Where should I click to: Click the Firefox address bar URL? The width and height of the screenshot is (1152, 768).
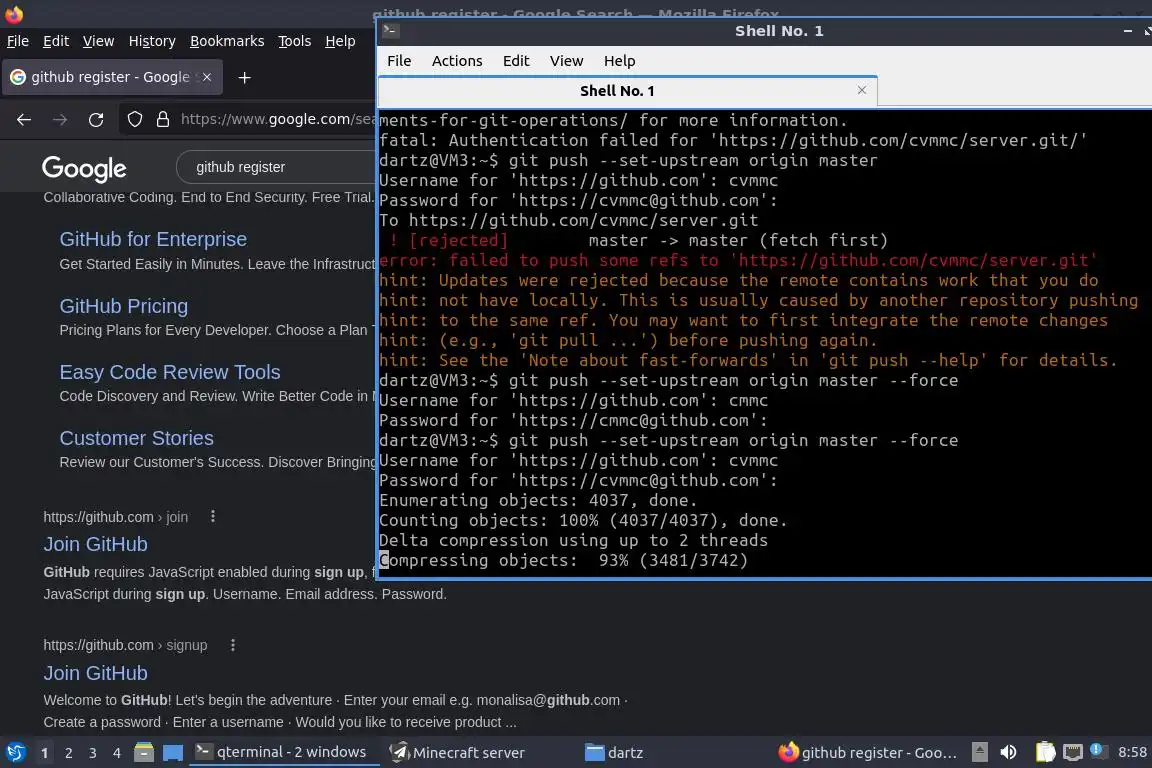pyautogui.click(x=278, y=119)
